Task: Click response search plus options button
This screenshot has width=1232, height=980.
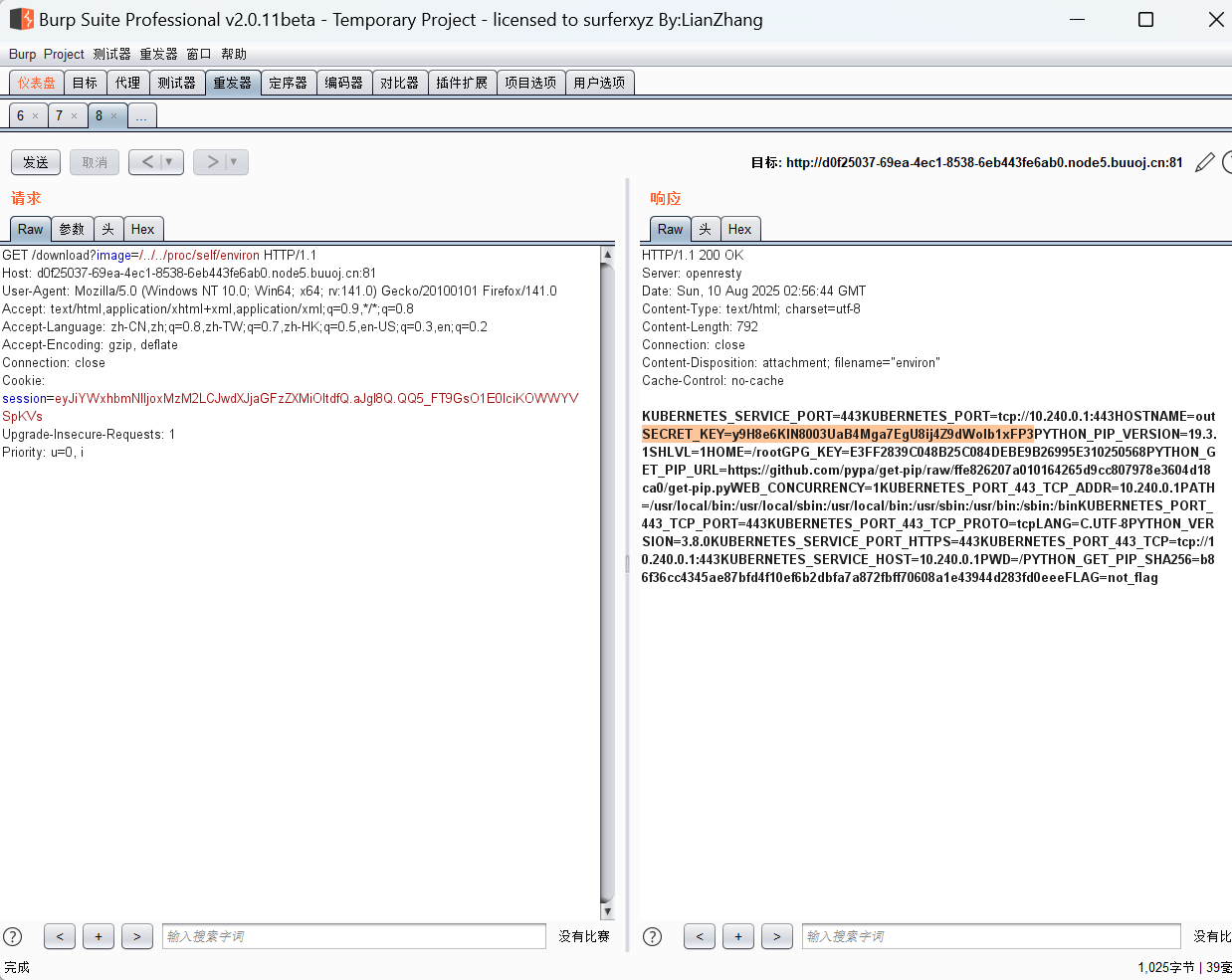Action: click(x=738, y=936)
